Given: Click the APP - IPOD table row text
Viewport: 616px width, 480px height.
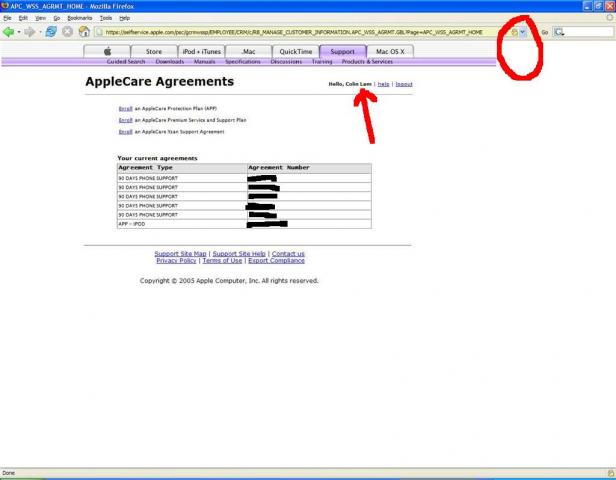Looking at the screenshot, I should click(132, 224).
